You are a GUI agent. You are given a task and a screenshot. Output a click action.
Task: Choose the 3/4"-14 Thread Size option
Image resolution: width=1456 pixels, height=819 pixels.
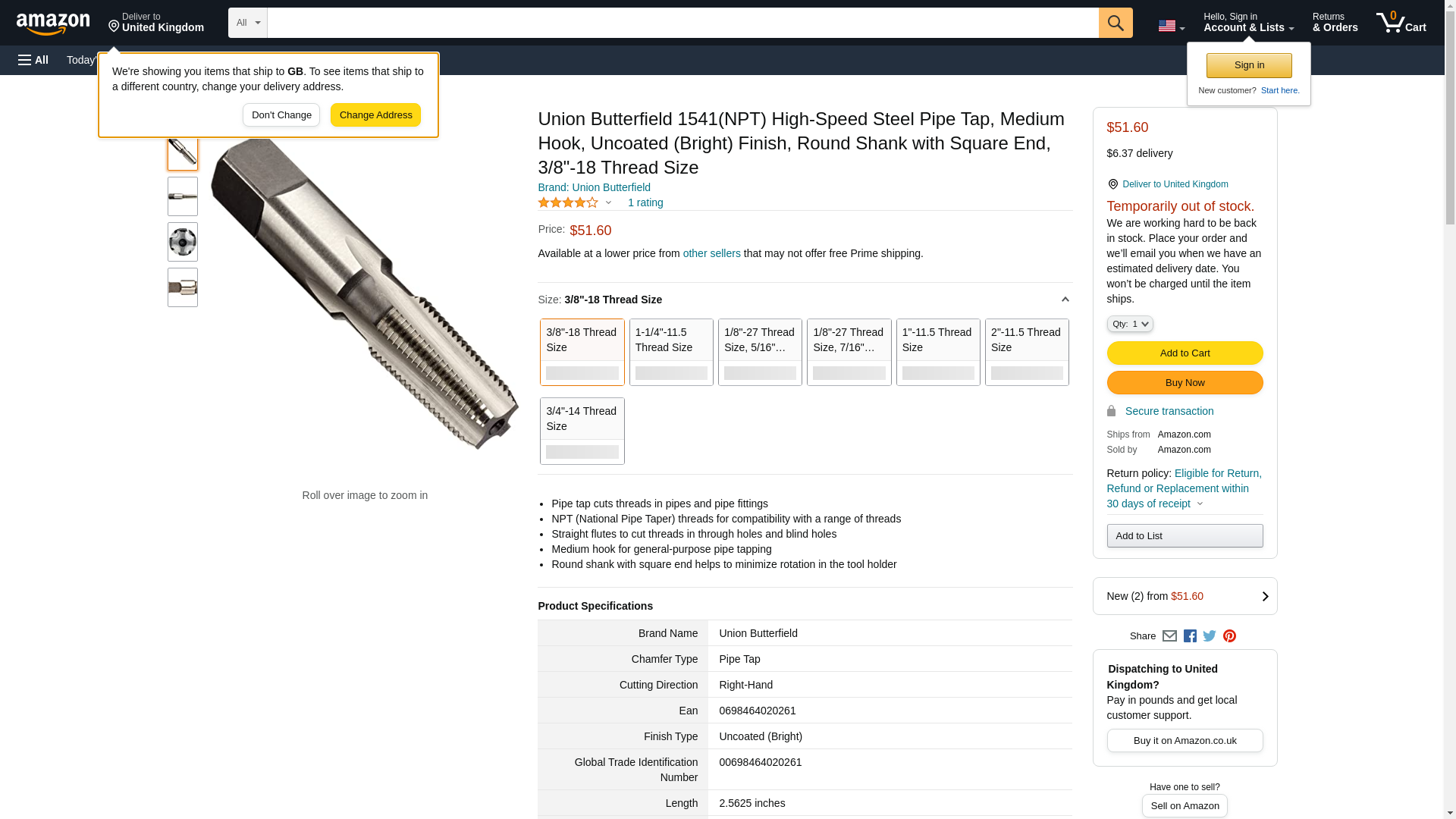582,431
